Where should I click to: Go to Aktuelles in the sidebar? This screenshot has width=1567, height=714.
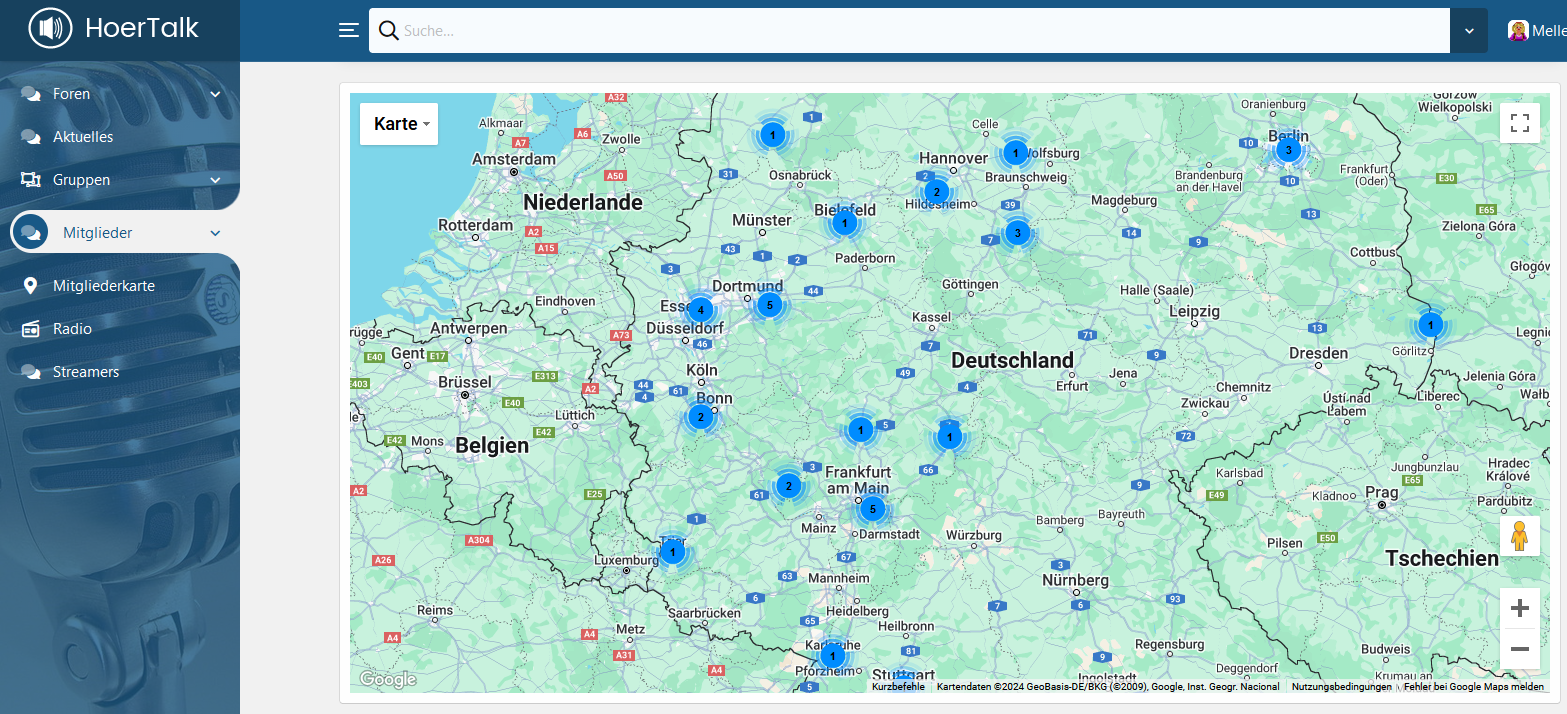tap(82, 137)
